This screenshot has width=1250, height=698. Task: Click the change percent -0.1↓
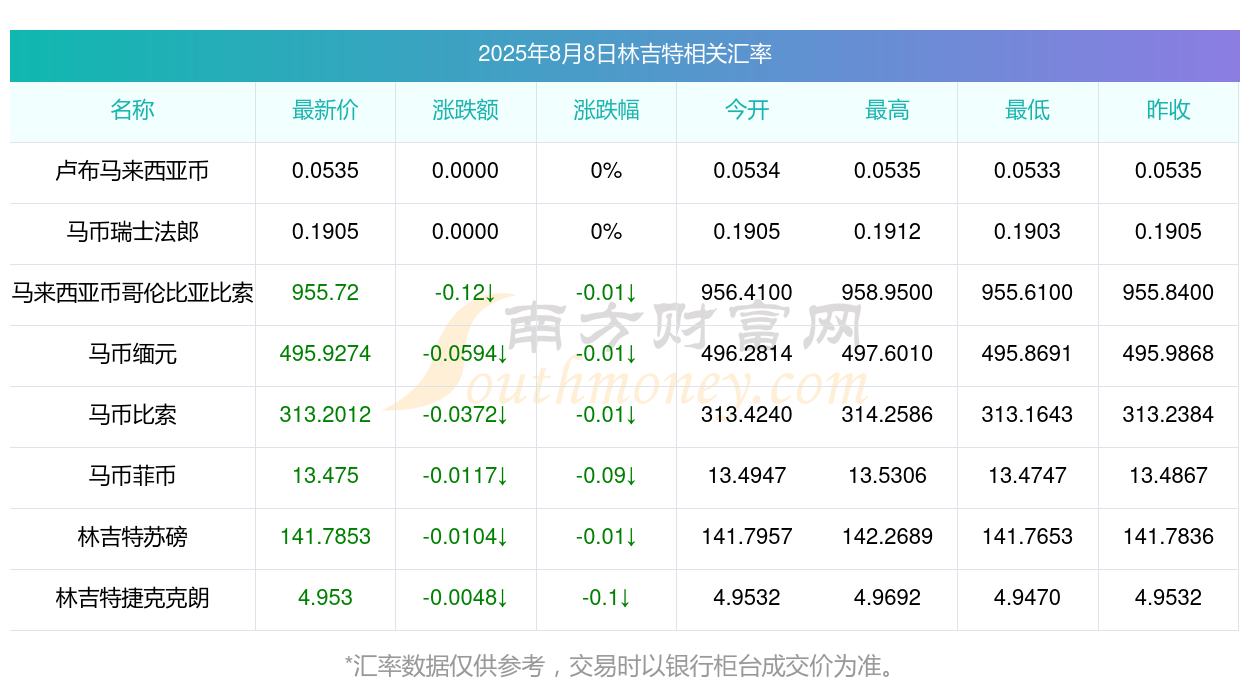606,598
